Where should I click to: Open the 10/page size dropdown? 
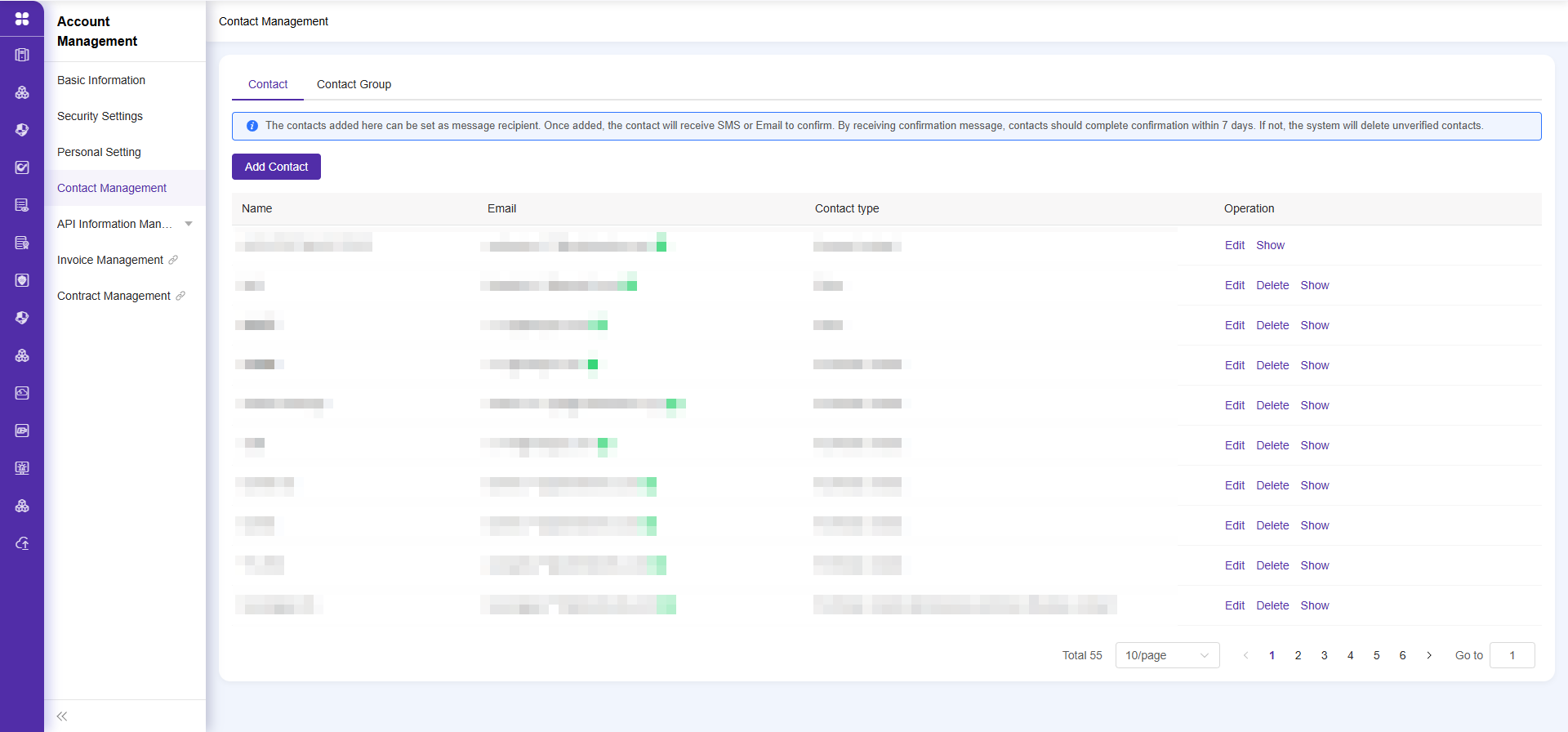(x=1167, y=655)
